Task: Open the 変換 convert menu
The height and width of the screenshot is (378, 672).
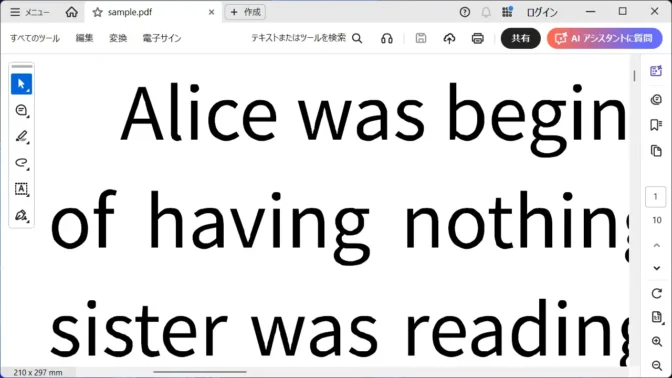Action: 118,38
